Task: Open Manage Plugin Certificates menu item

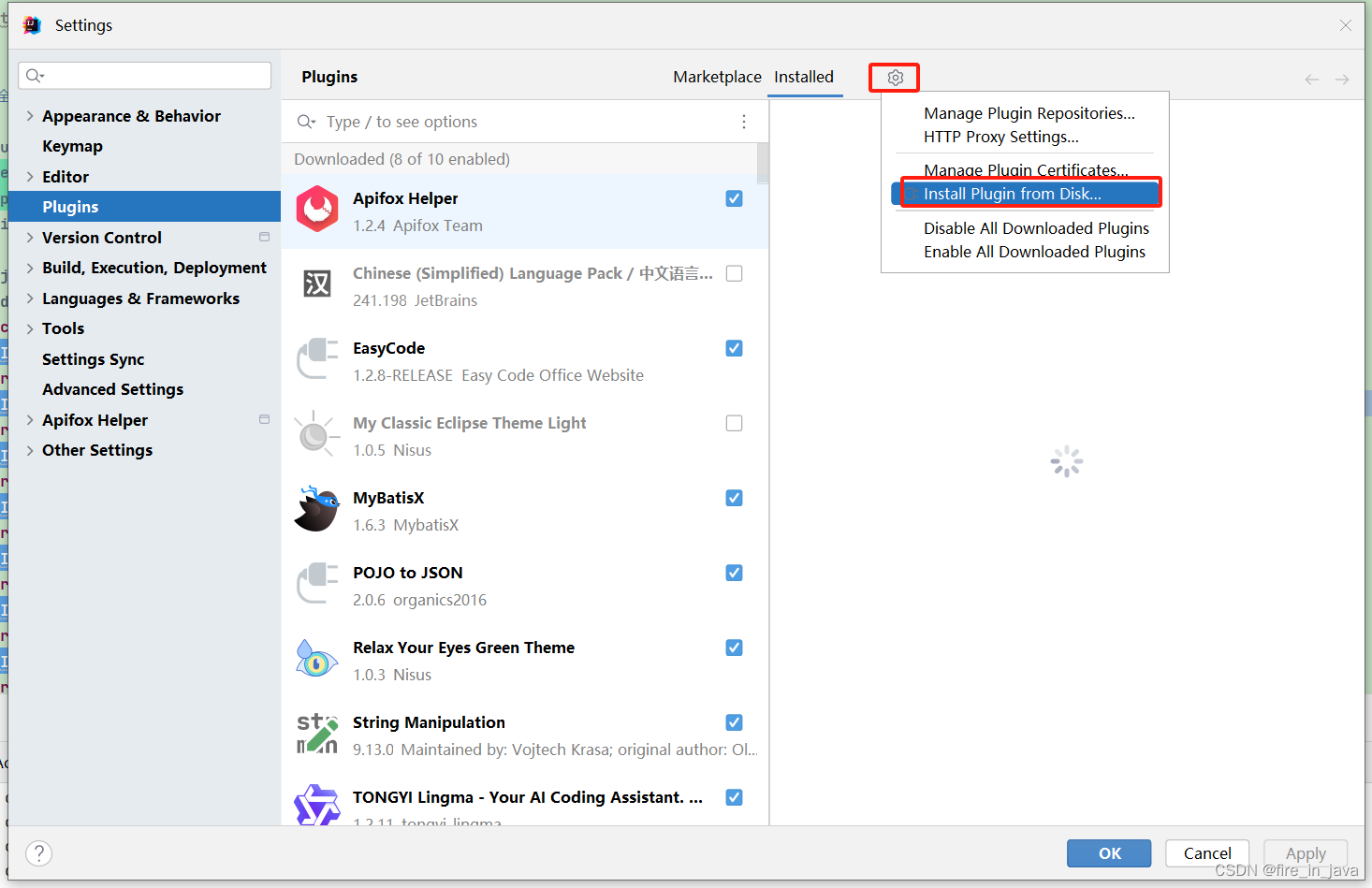Action: click(1026, 169)
